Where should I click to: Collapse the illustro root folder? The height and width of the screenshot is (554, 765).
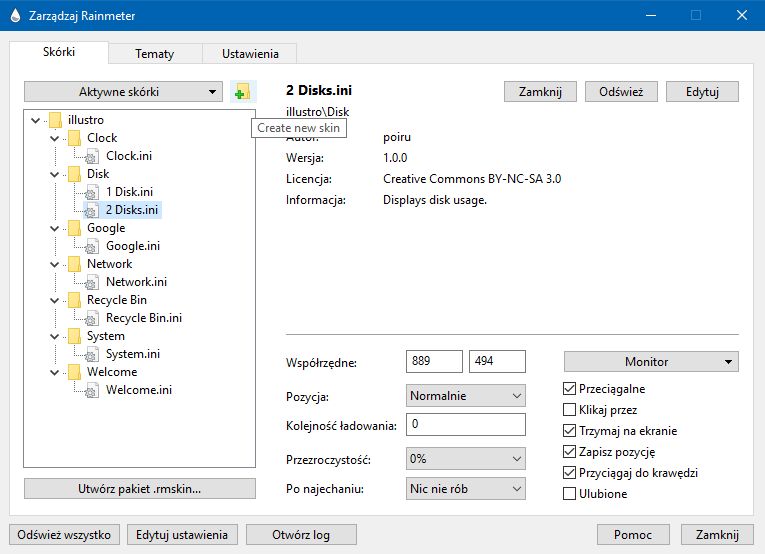[36, 120]
